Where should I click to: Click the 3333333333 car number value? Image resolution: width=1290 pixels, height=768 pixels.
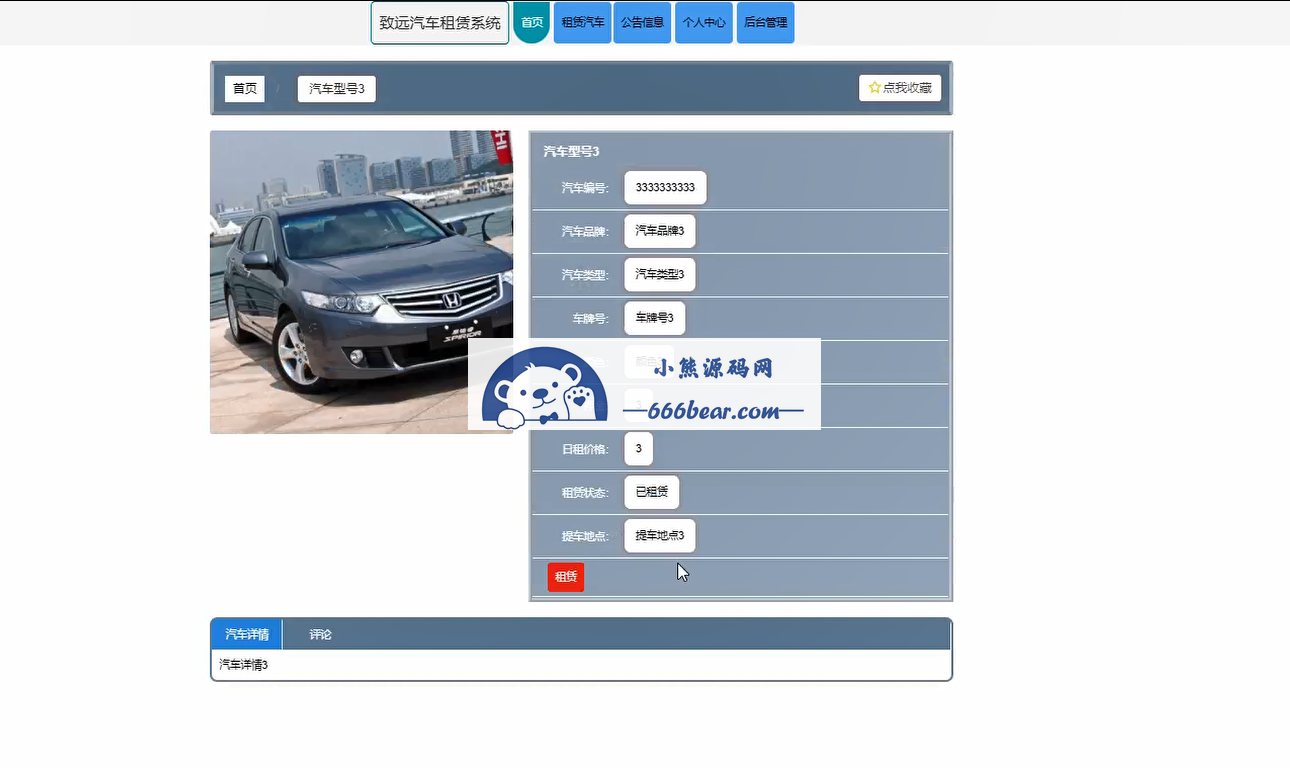pyautogui.click(x=665, y=188)
